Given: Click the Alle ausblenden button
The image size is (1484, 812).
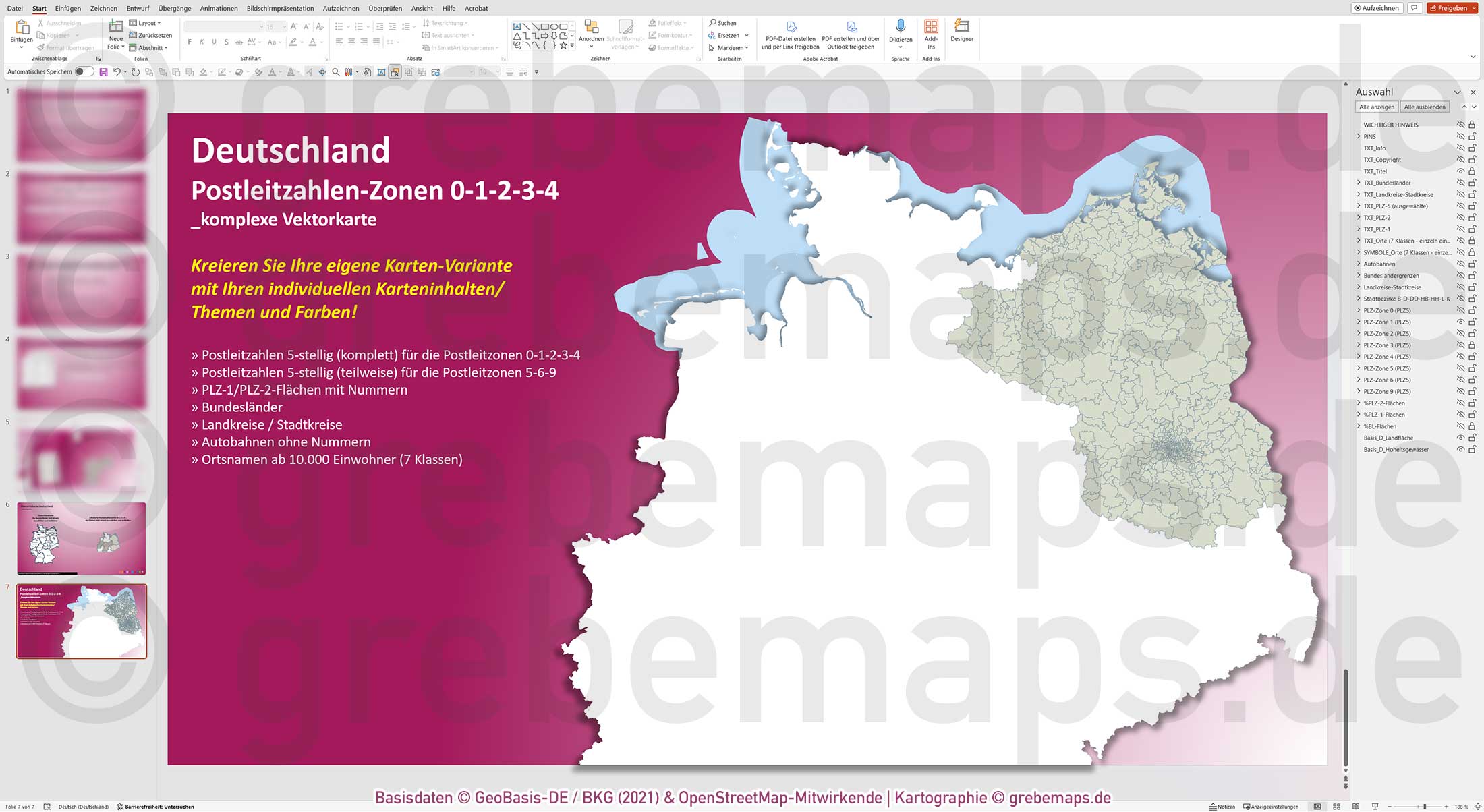Looking at the screenshot, I should pyautogui.click(x=1425, y=107).
